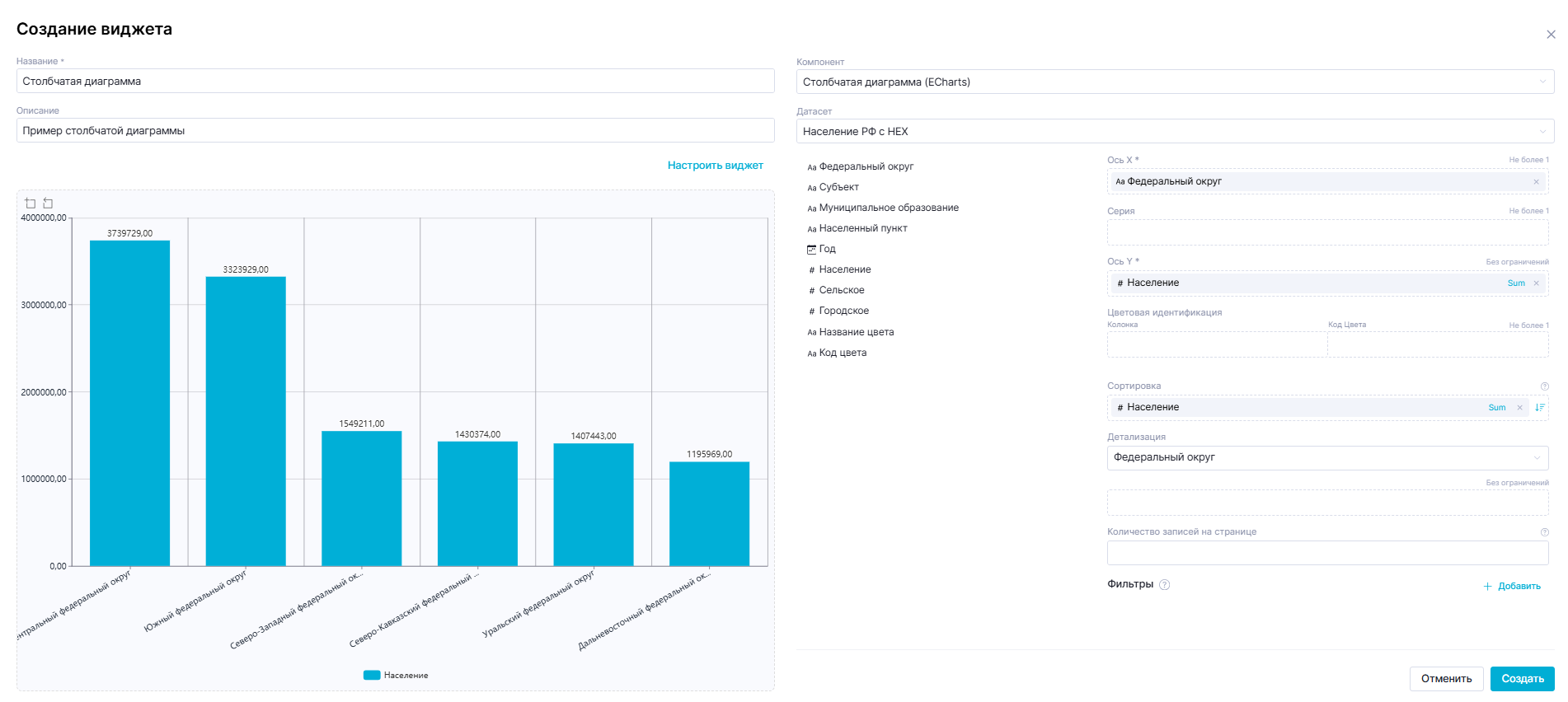Open the Настроить виджет link
1568x702 pixels.
[715, 166]
